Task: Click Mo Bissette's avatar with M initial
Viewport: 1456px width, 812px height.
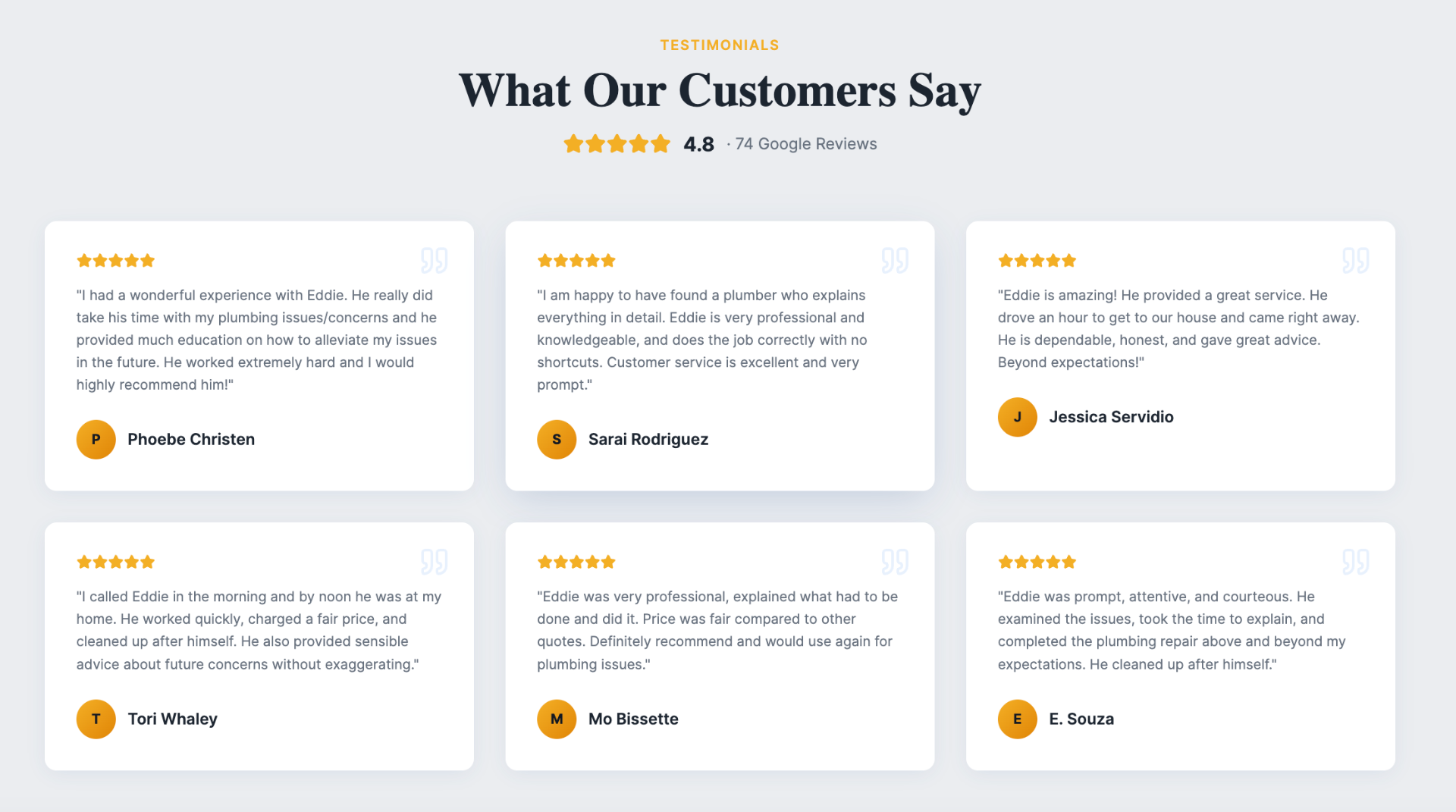Action: (x=557, y=719)
